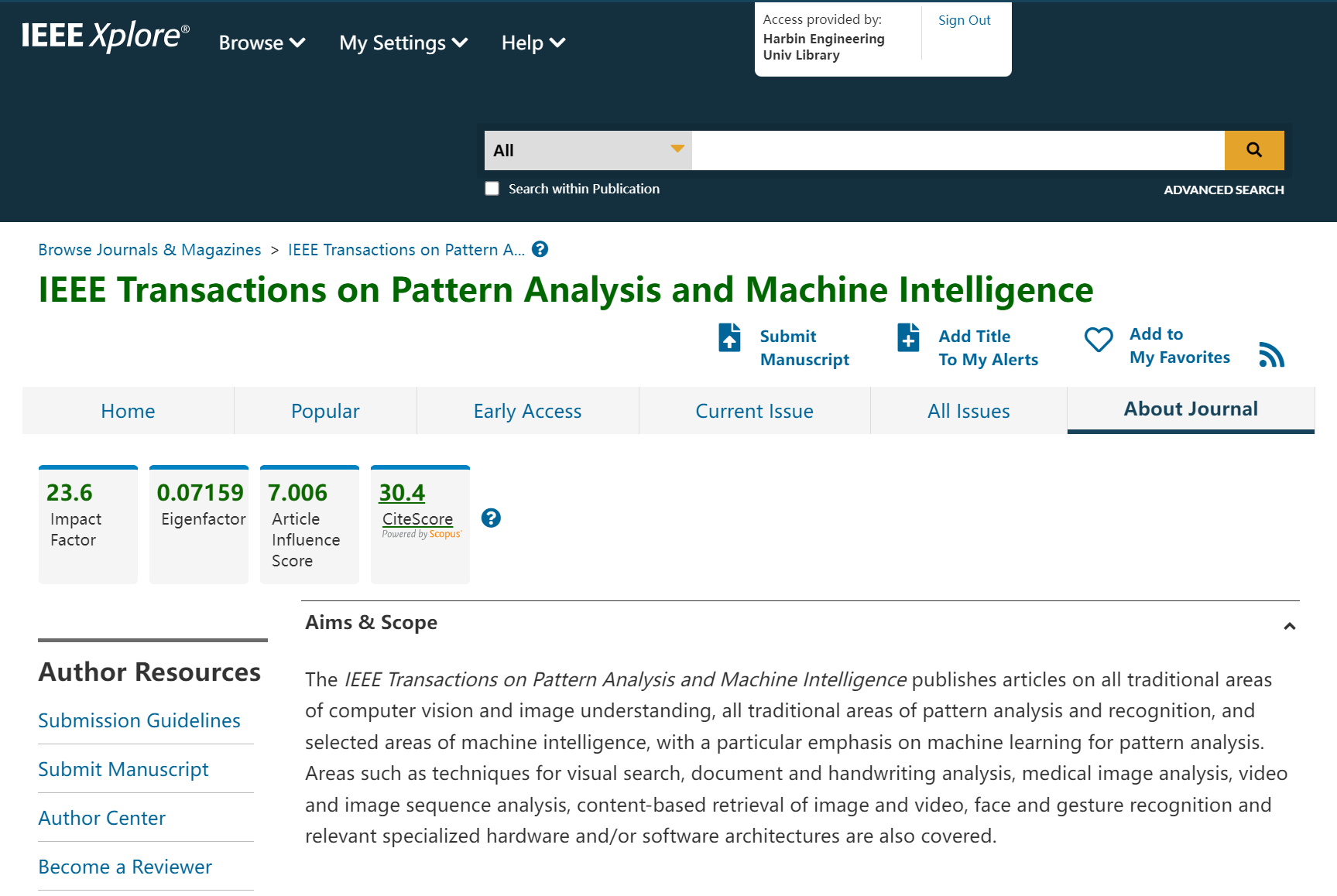Click the IEEE Xplore logo

click(x=105, y=36)
